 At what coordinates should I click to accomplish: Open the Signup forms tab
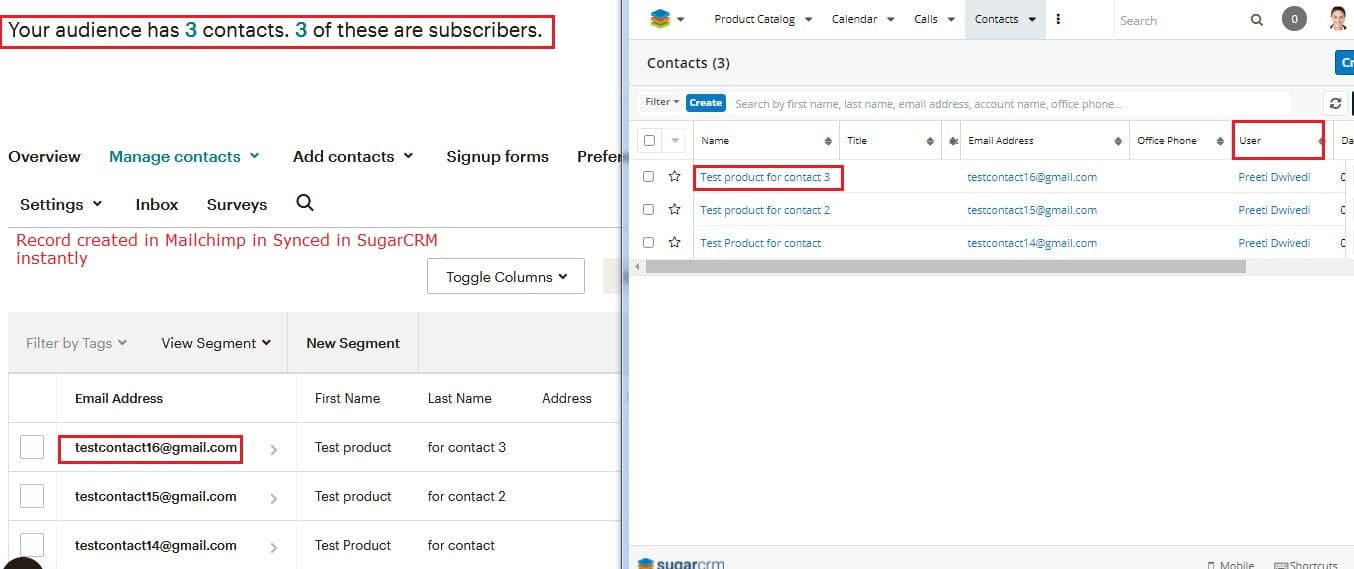[x=497, y=156]
